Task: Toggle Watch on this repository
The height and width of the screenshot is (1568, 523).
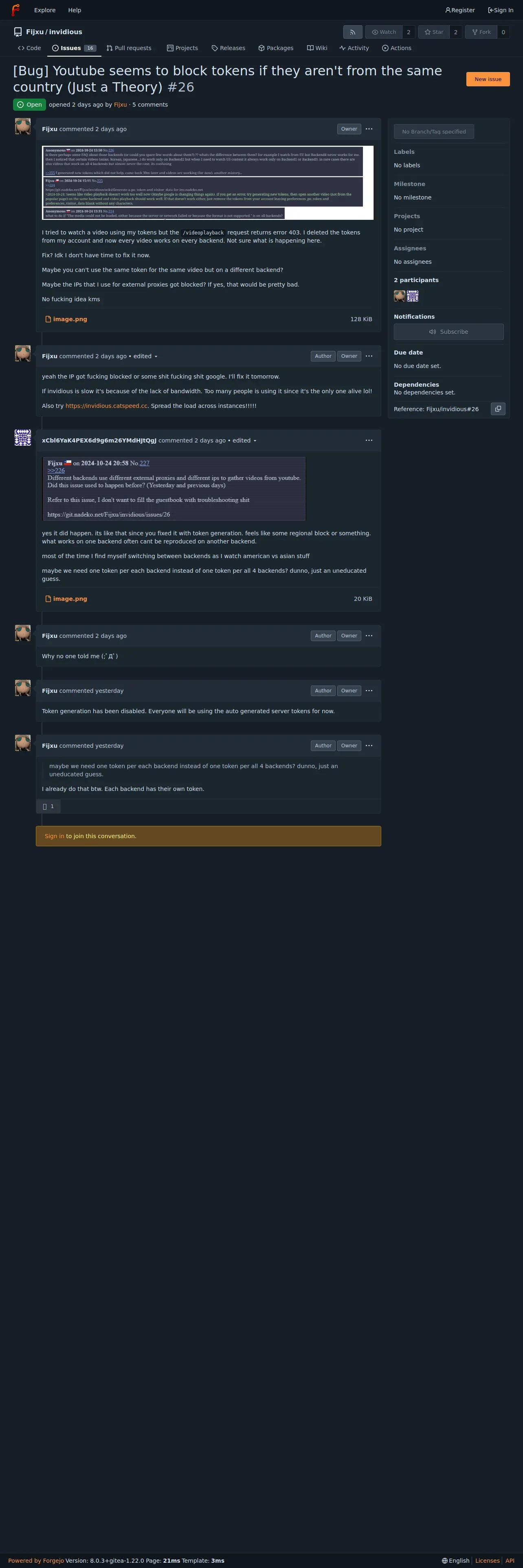Action: pos(384,32)
